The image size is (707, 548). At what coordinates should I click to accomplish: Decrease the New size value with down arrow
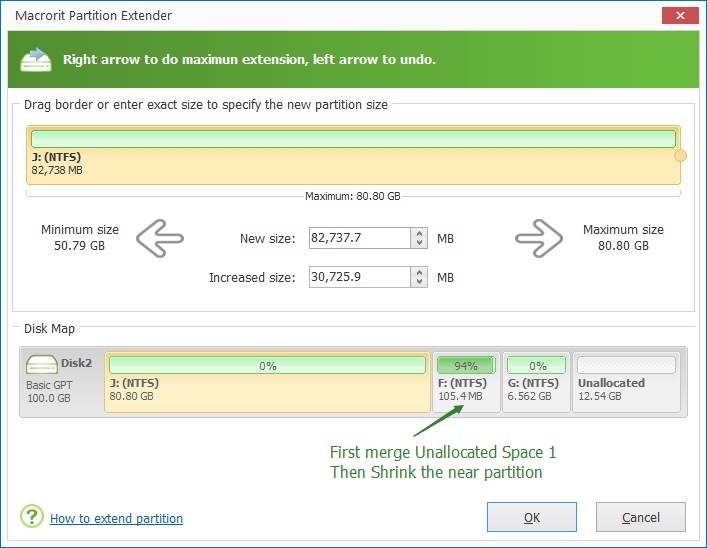(419, 243)
